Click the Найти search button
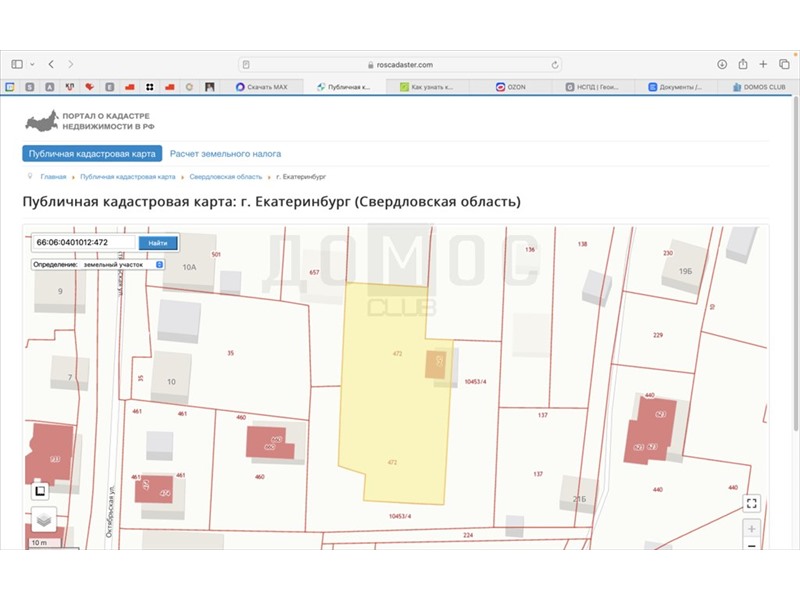The width and height of the screenshot is (800, 600). point(157,243)
